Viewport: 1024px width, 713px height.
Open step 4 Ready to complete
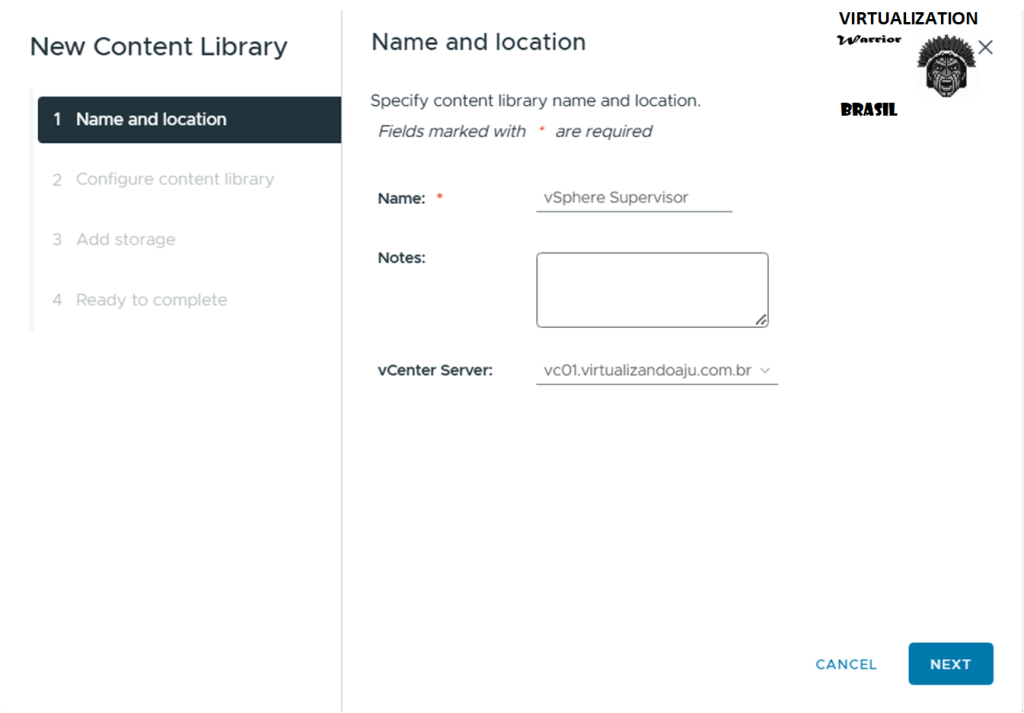coord(151,300)
